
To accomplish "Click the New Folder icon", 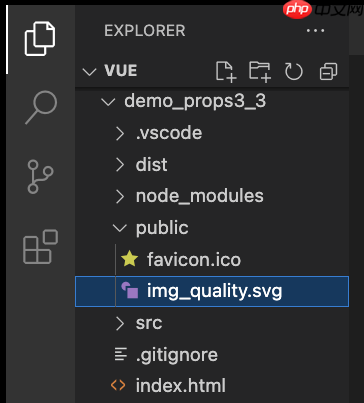I will (260, 71).
